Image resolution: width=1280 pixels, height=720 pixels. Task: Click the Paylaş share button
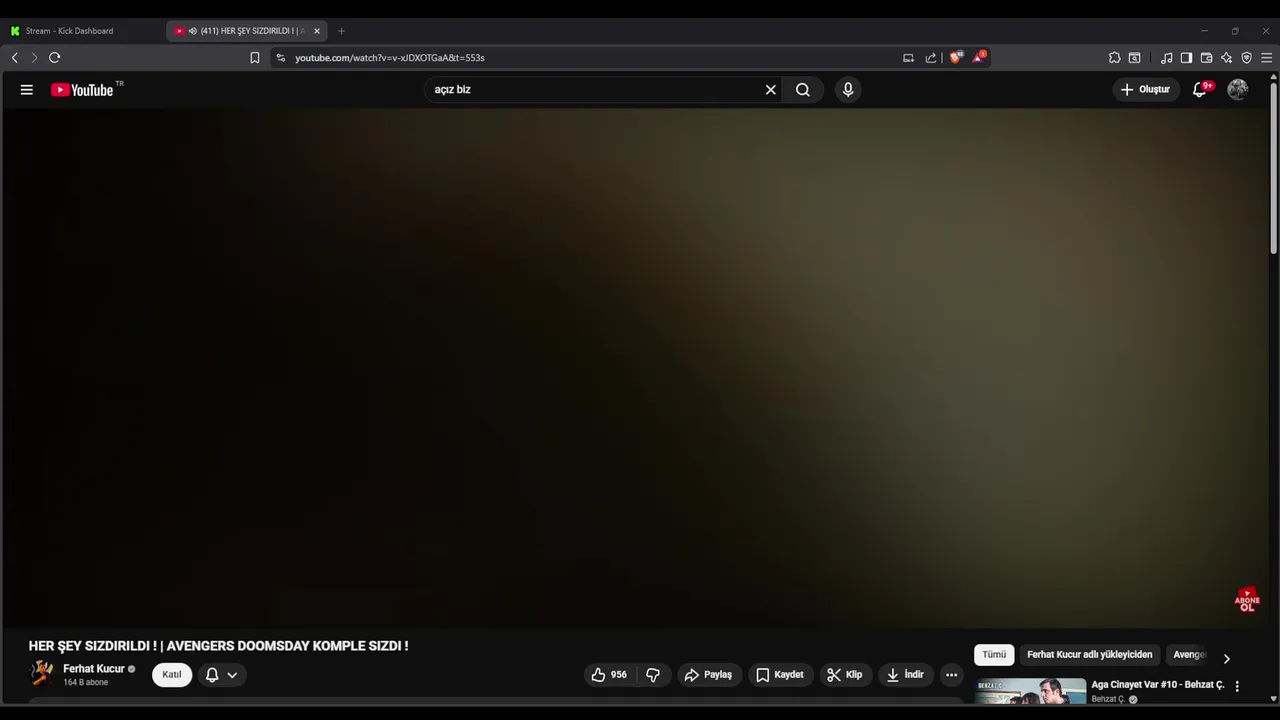point(709,675)
